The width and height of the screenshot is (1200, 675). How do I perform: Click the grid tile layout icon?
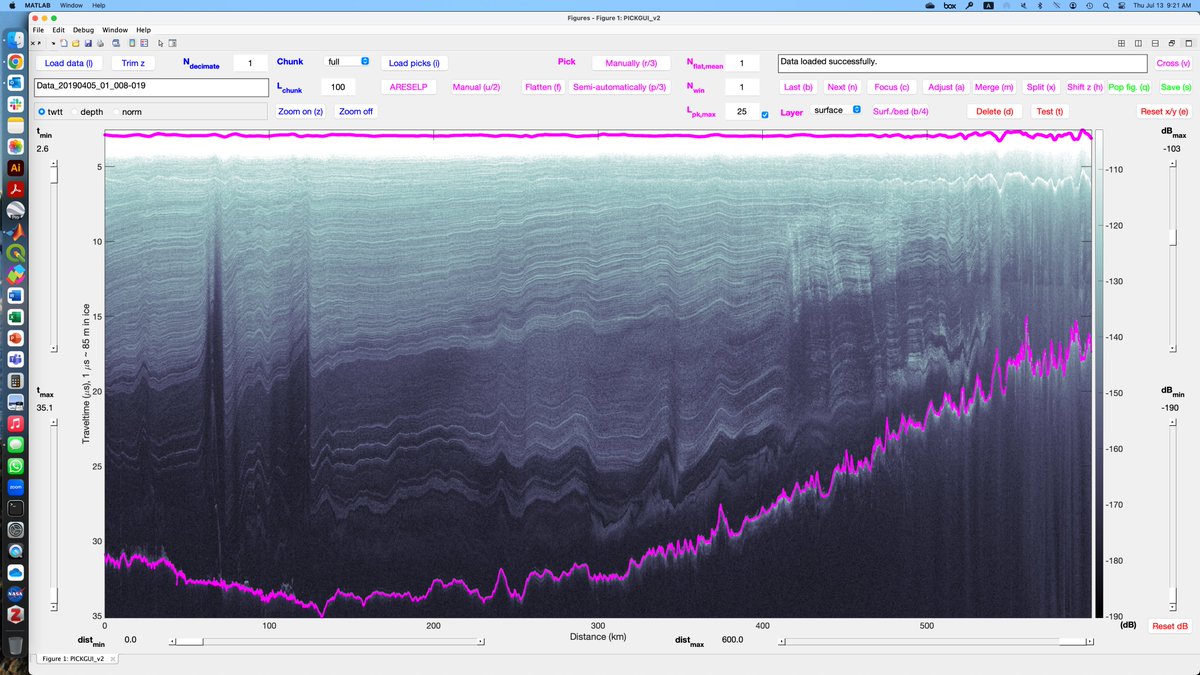click(1122, 44)
